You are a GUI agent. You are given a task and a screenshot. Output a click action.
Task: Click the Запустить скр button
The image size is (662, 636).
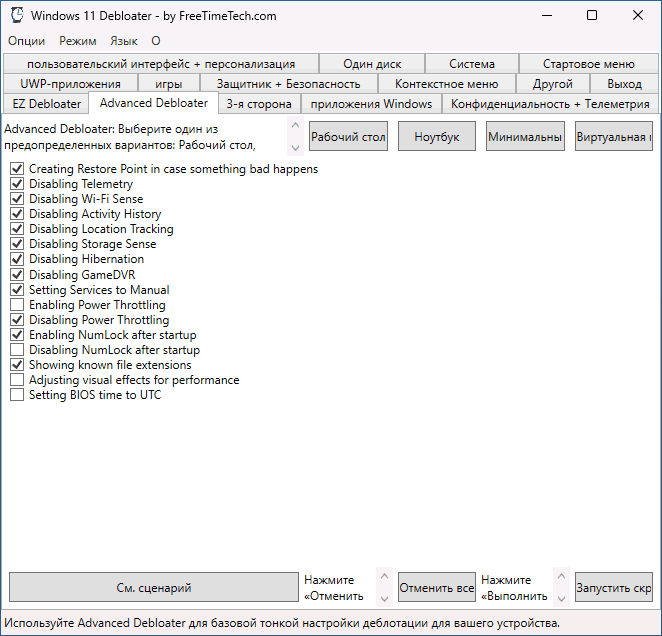[614, 587]
